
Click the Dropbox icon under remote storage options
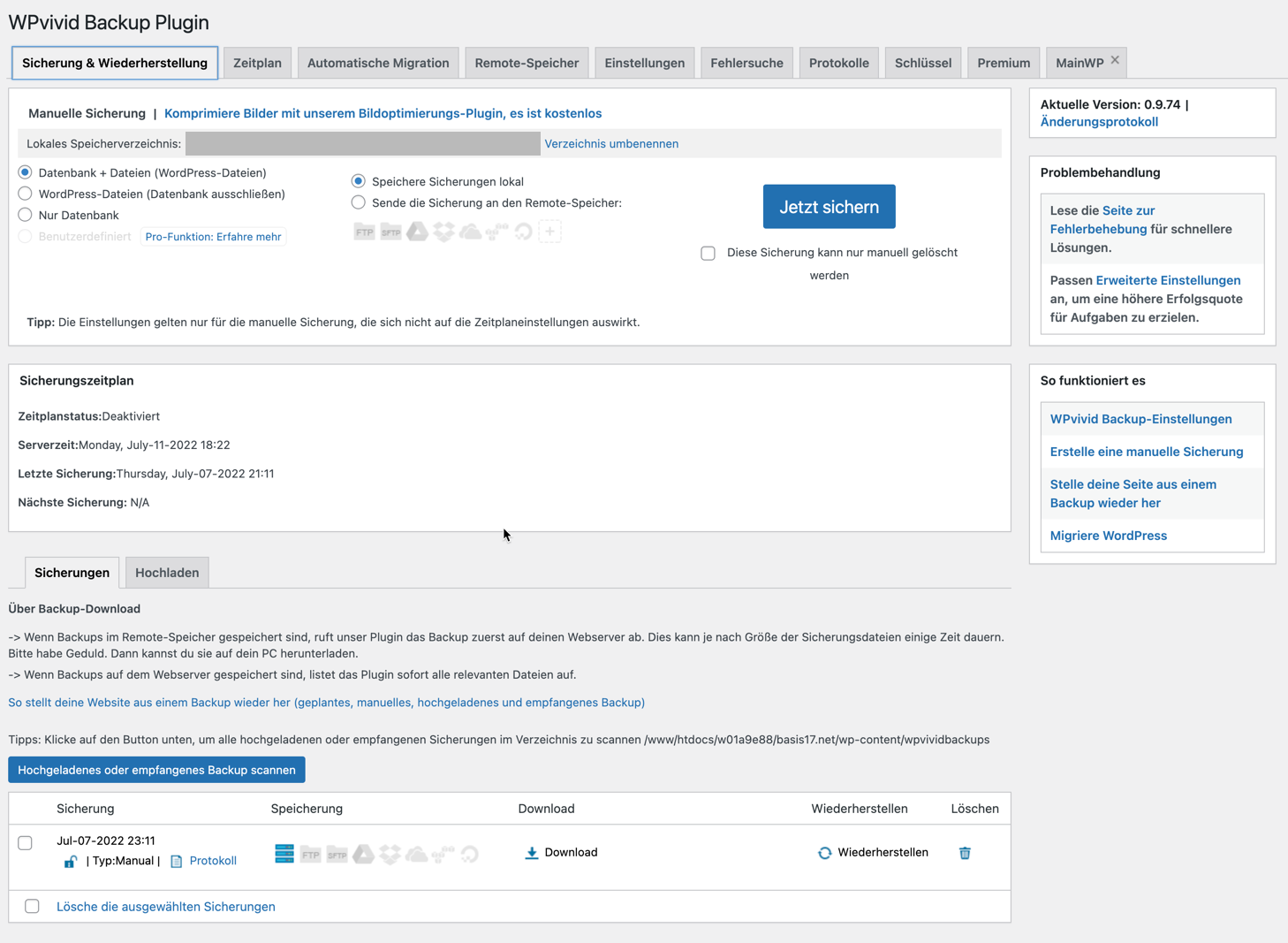pos(443,232)
